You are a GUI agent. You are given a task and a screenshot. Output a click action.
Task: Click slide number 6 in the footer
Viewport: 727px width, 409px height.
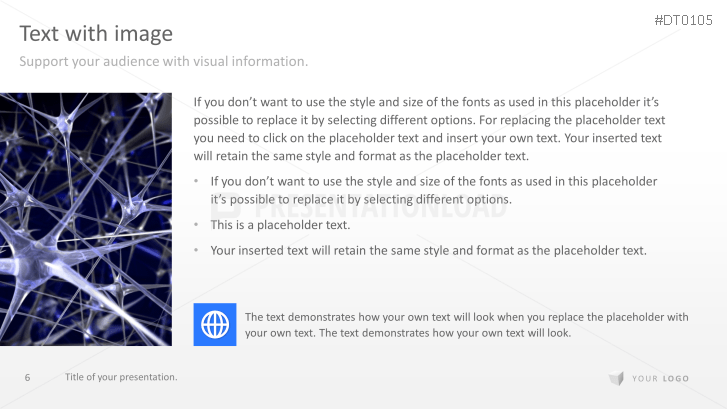tap(28, 377)
